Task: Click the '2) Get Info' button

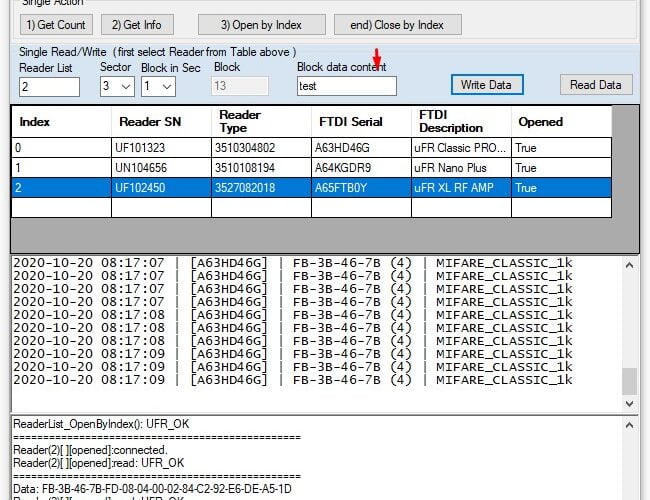Action: point(137,25)
